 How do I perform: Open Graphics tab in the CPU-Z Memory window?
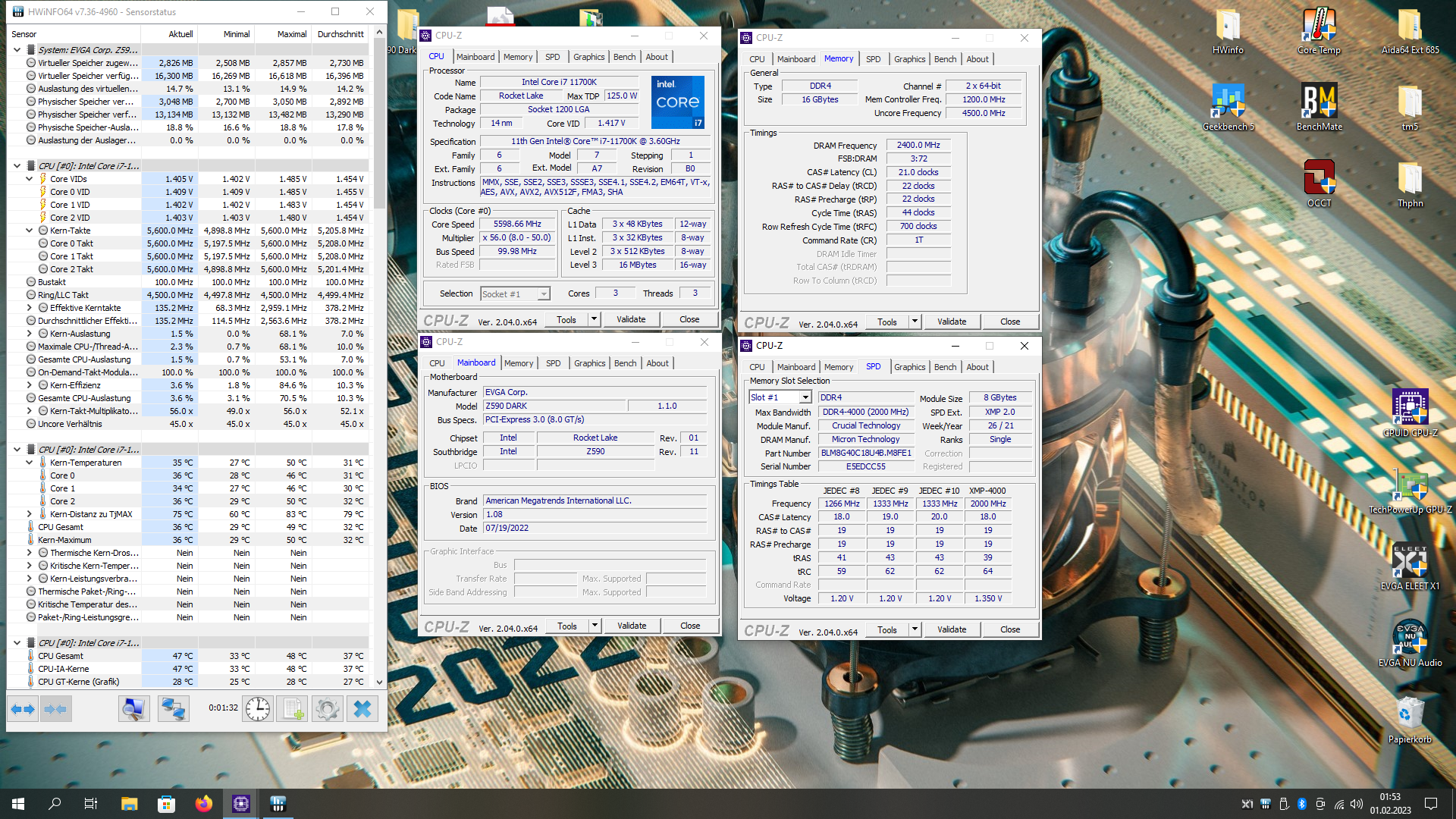click(x=909, y=59)
